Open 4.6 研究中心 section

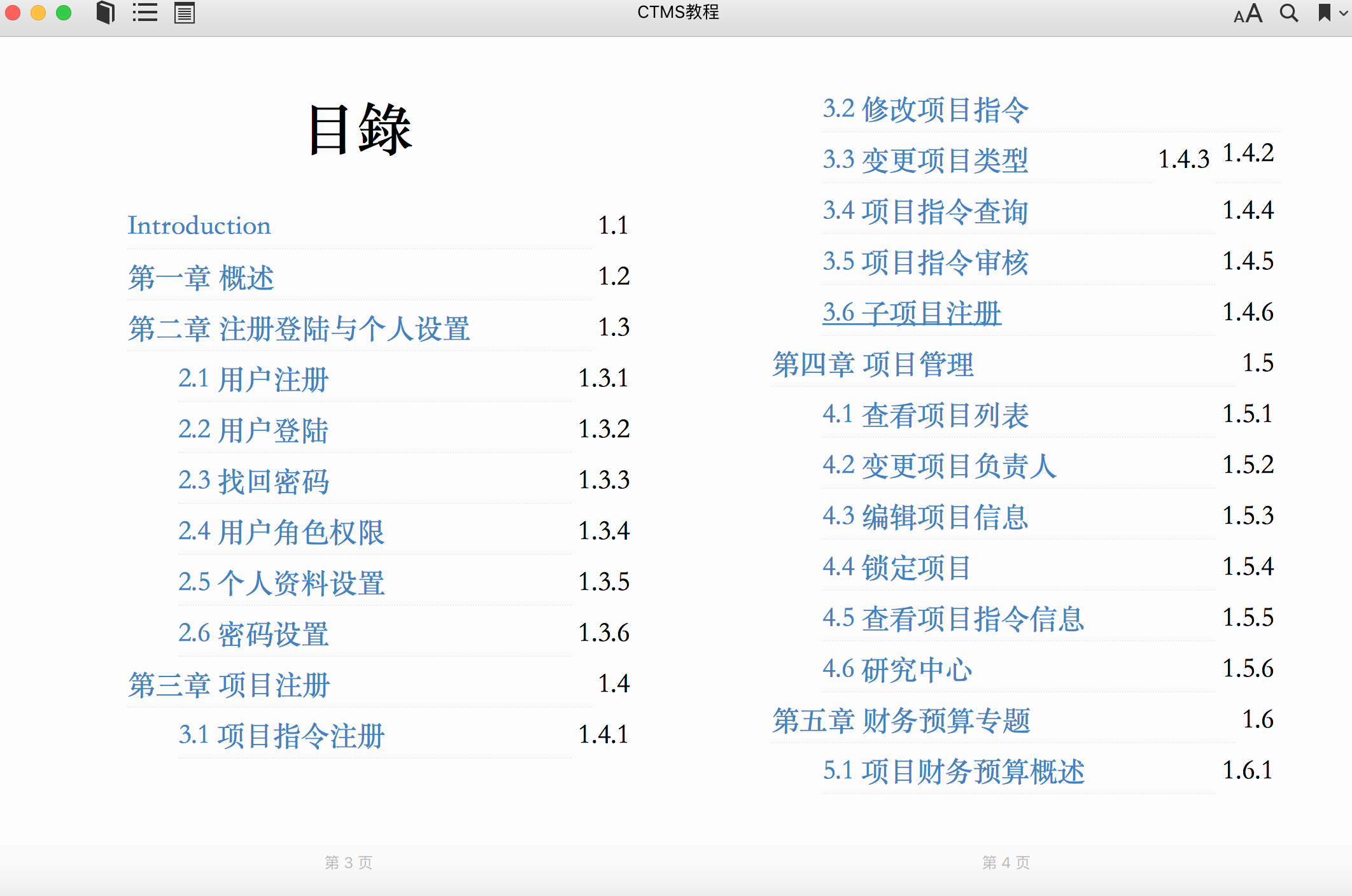coord(898,669)
